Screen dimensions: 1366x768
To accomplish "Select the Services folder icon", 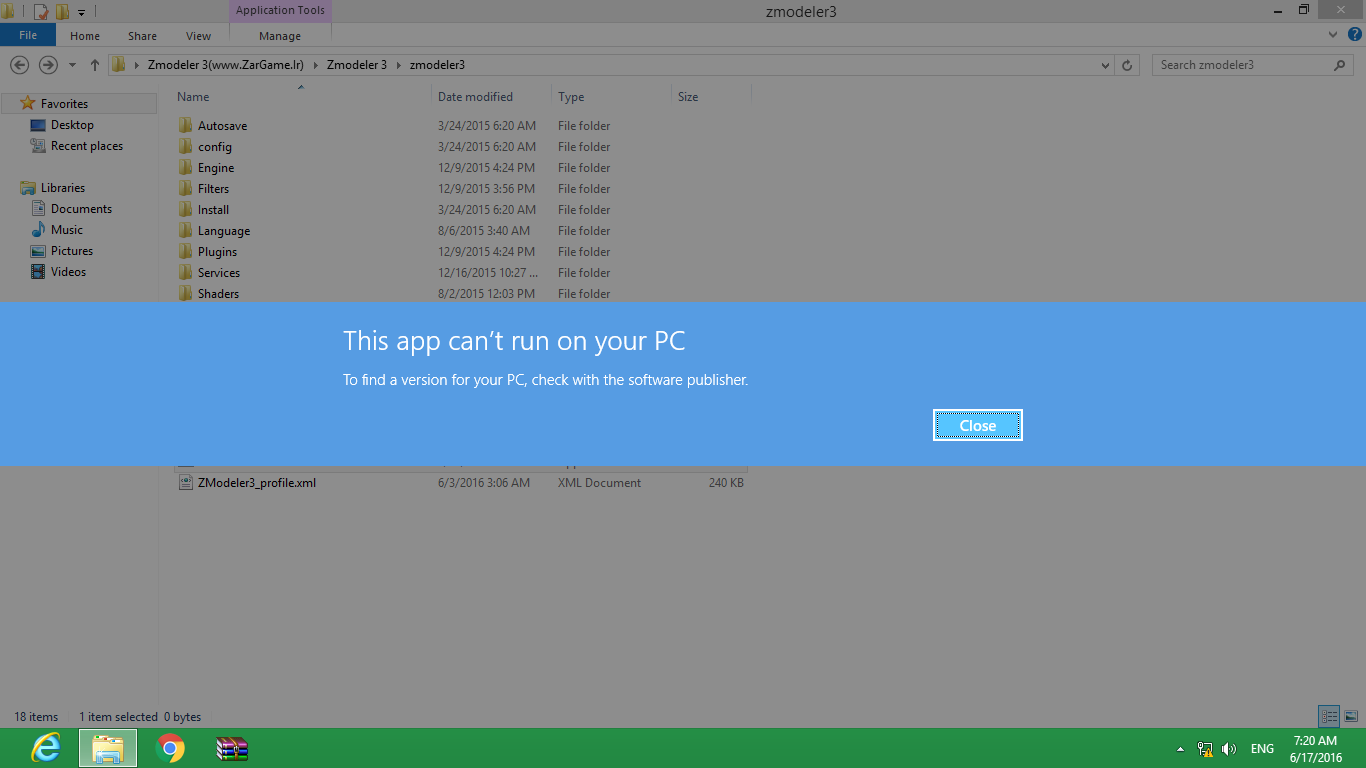I will 186,273.
